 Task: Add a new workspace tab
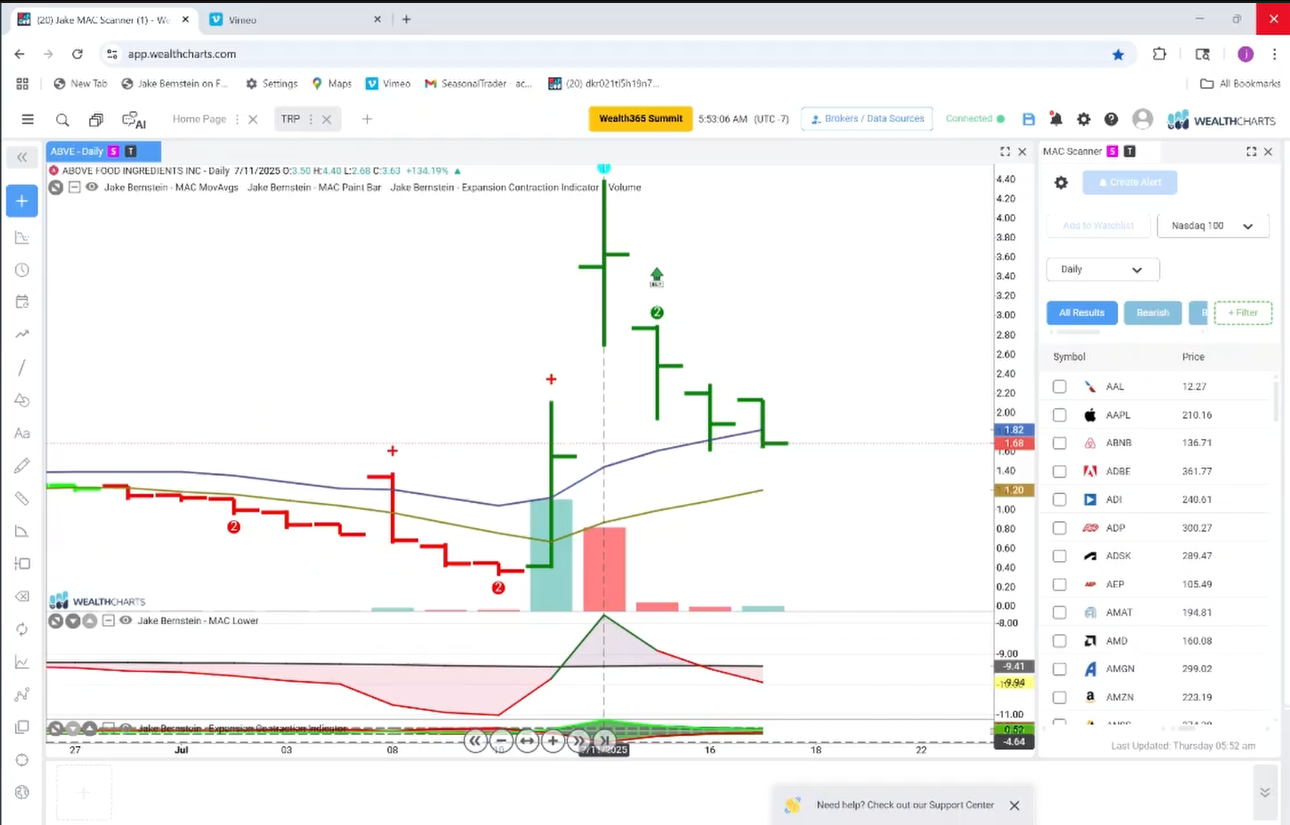click(367, 119)
